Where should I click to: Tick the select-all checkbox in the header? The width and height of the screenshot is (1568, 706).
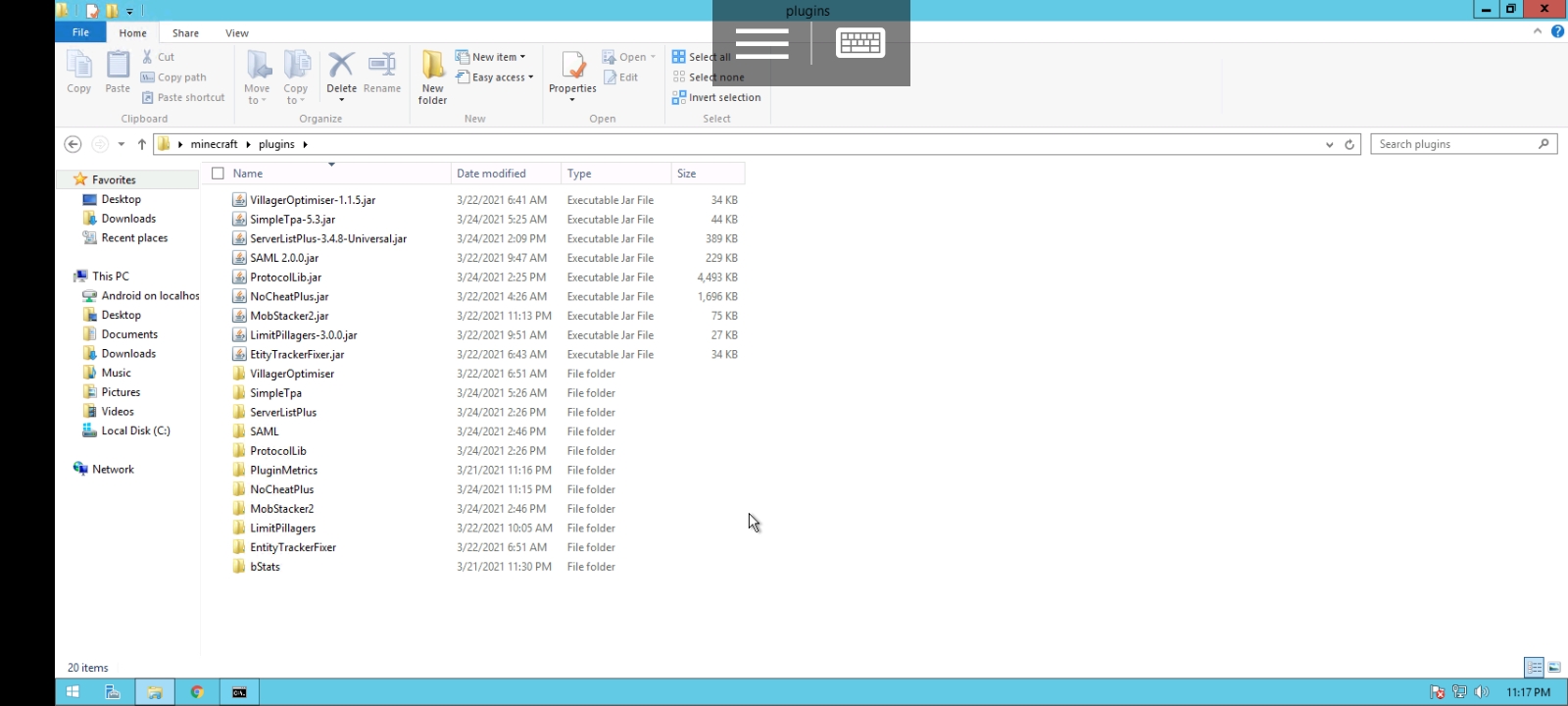[x=218, y=174]
